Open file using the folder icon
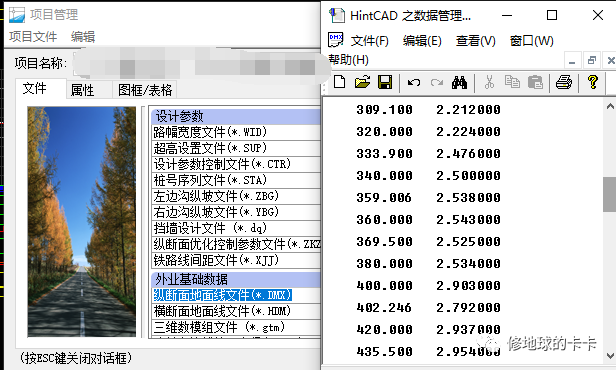Viewport: 616px width, 370px height. point(362,82)
